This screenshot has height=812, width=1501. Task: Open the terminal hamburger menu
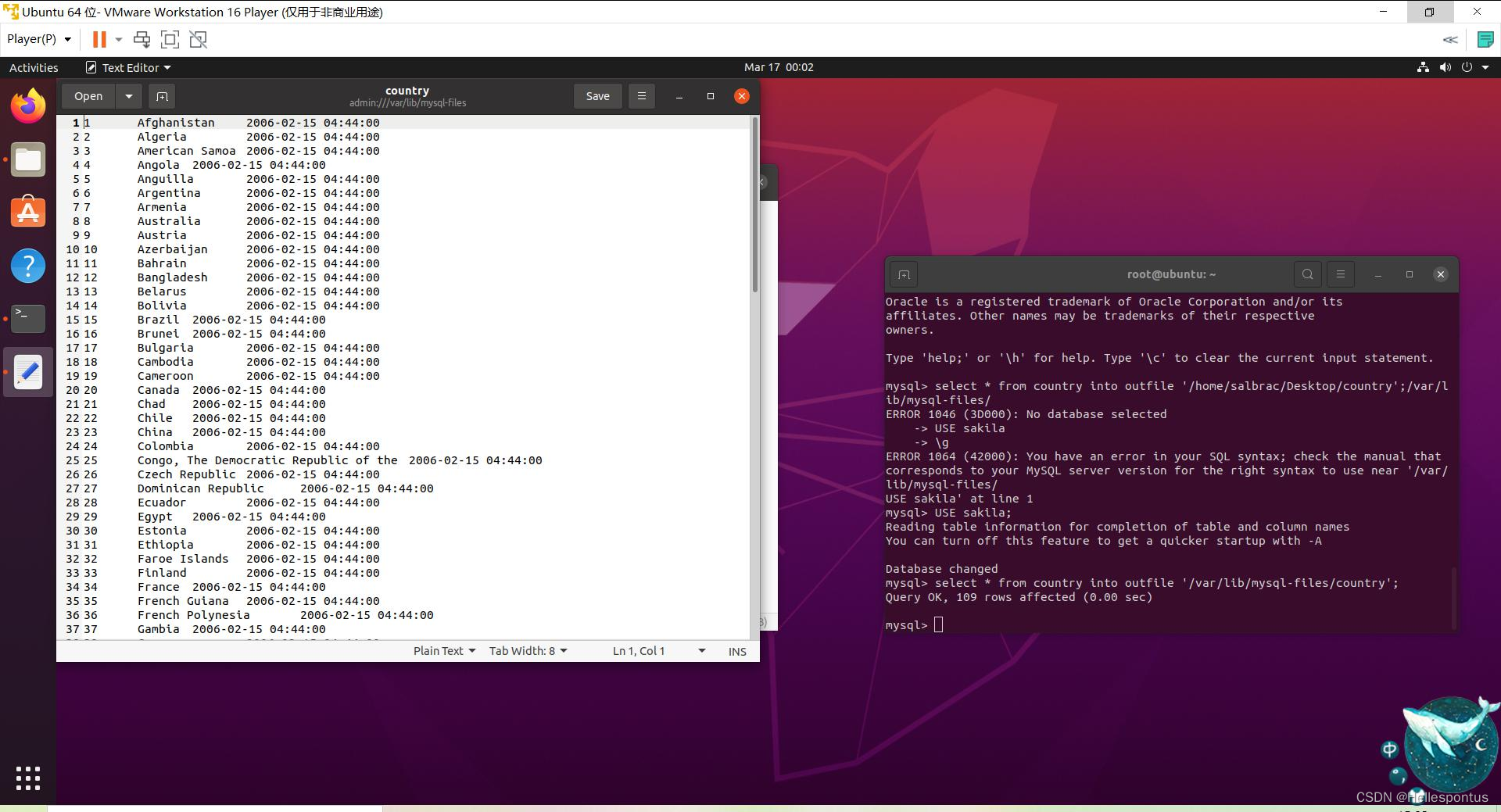tap(1340, 274)
